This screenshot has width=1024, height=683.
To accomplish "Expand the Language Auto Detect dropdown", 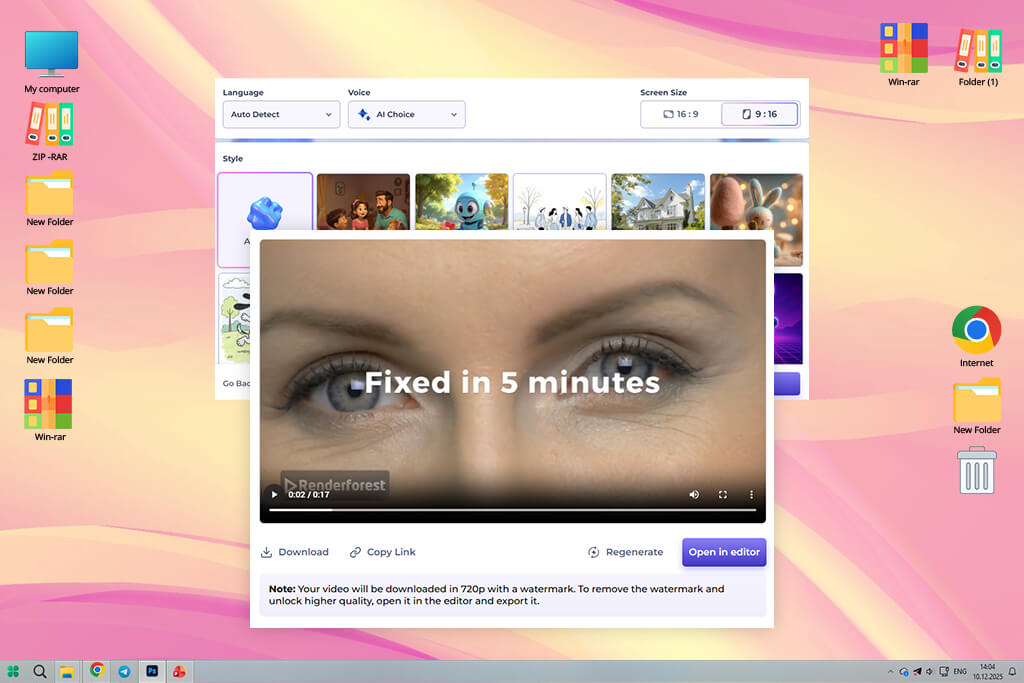I will click(281, 114).
